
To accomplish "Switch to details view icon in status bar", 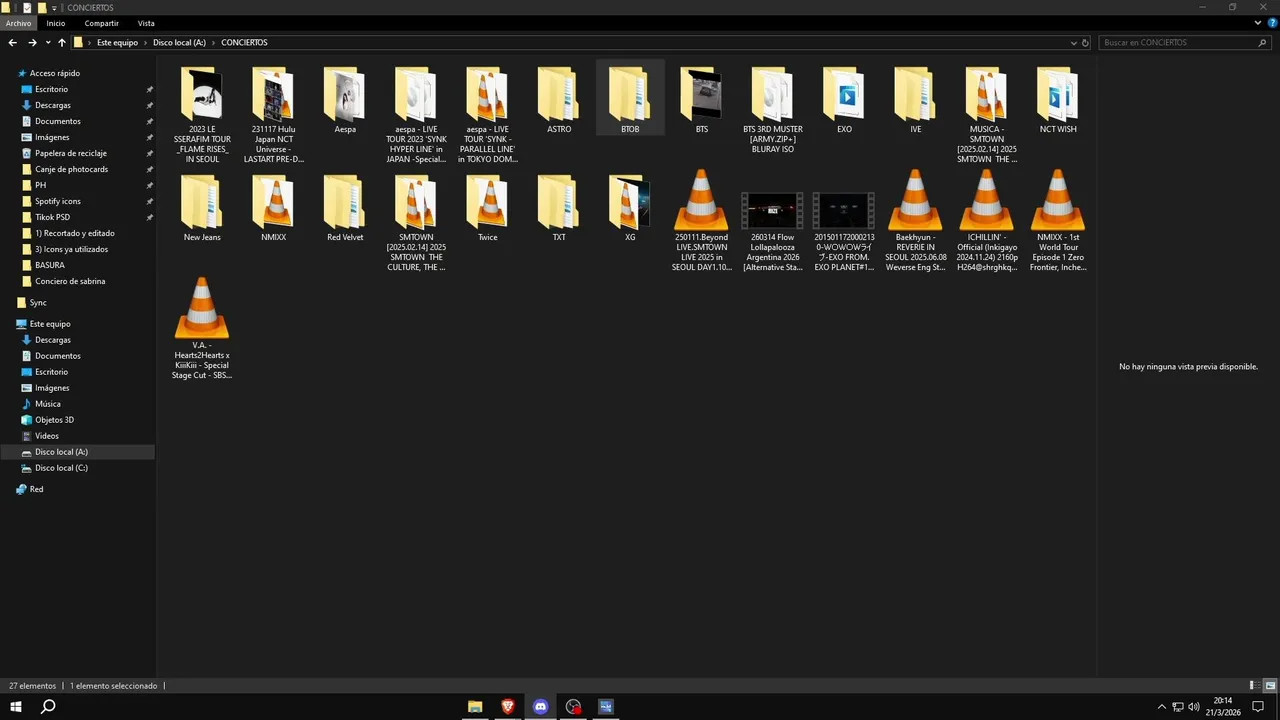I will coord(1257,686).
